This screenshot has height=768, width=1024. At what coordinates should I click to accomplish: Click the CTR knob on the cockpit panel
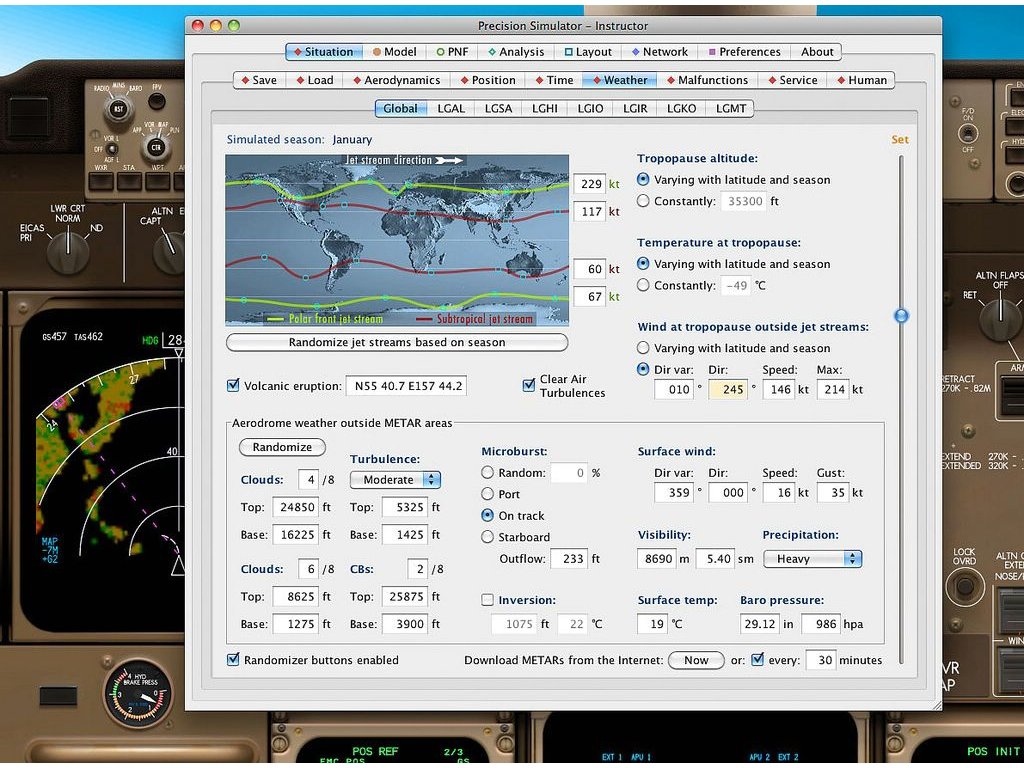point(155,147)
